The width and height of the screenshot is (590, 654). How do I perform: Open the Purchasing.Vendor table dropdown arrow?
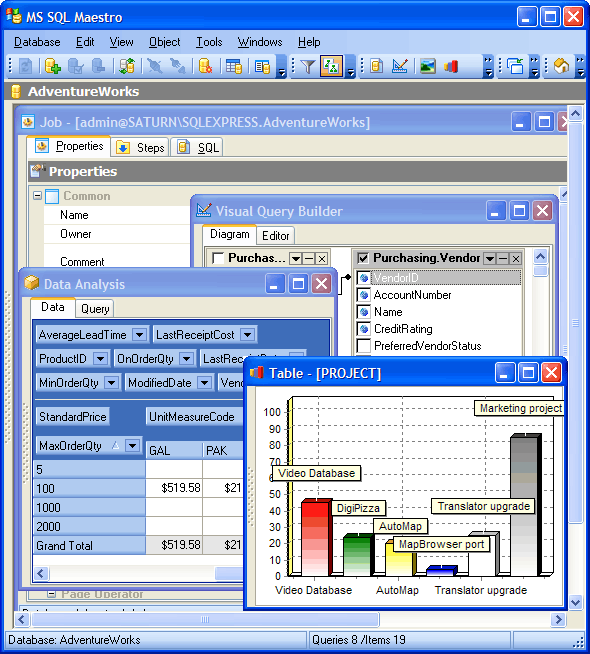[x=490, y=259]
